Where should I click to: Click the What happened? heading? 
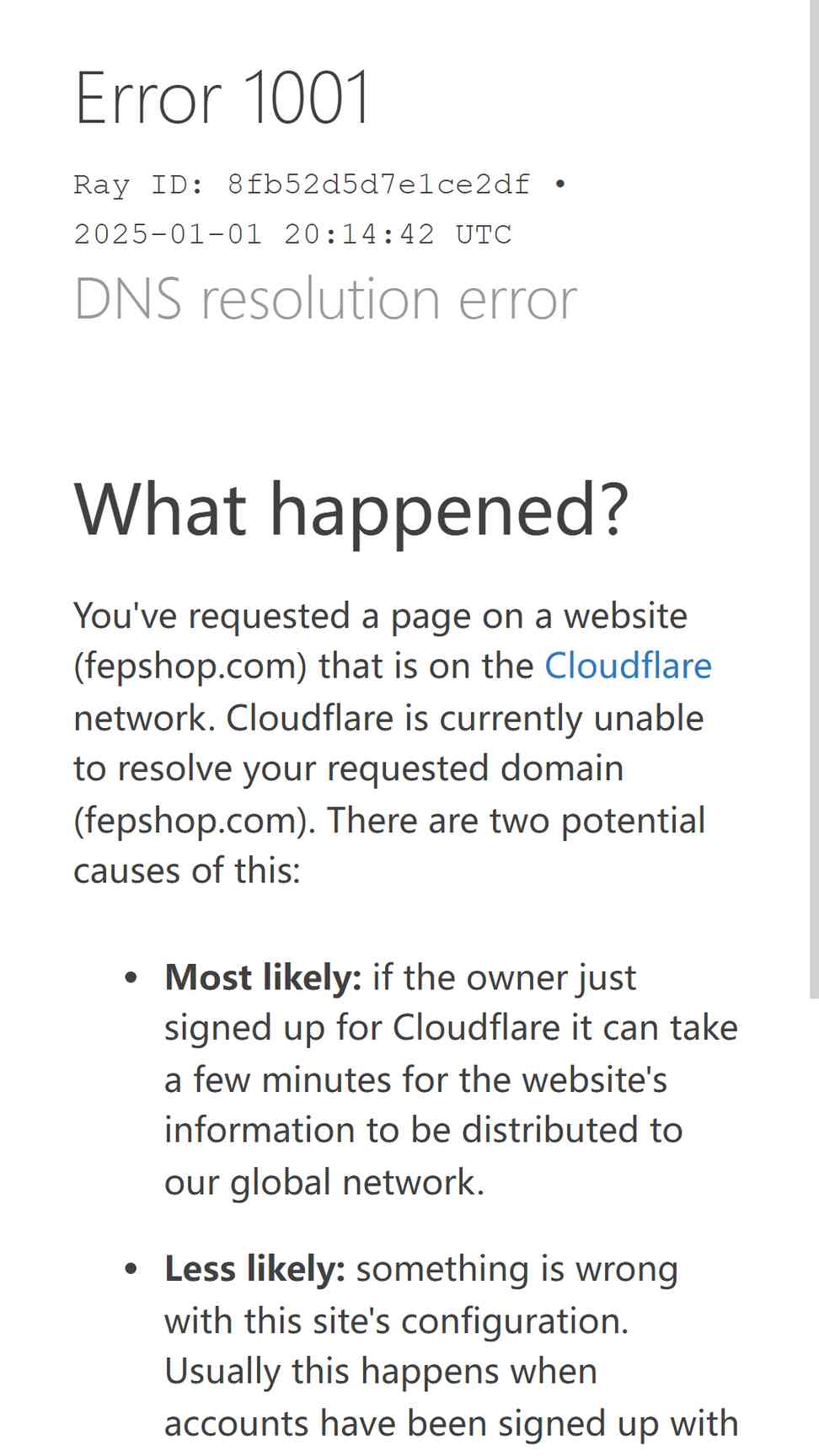(x=351, y=511)
